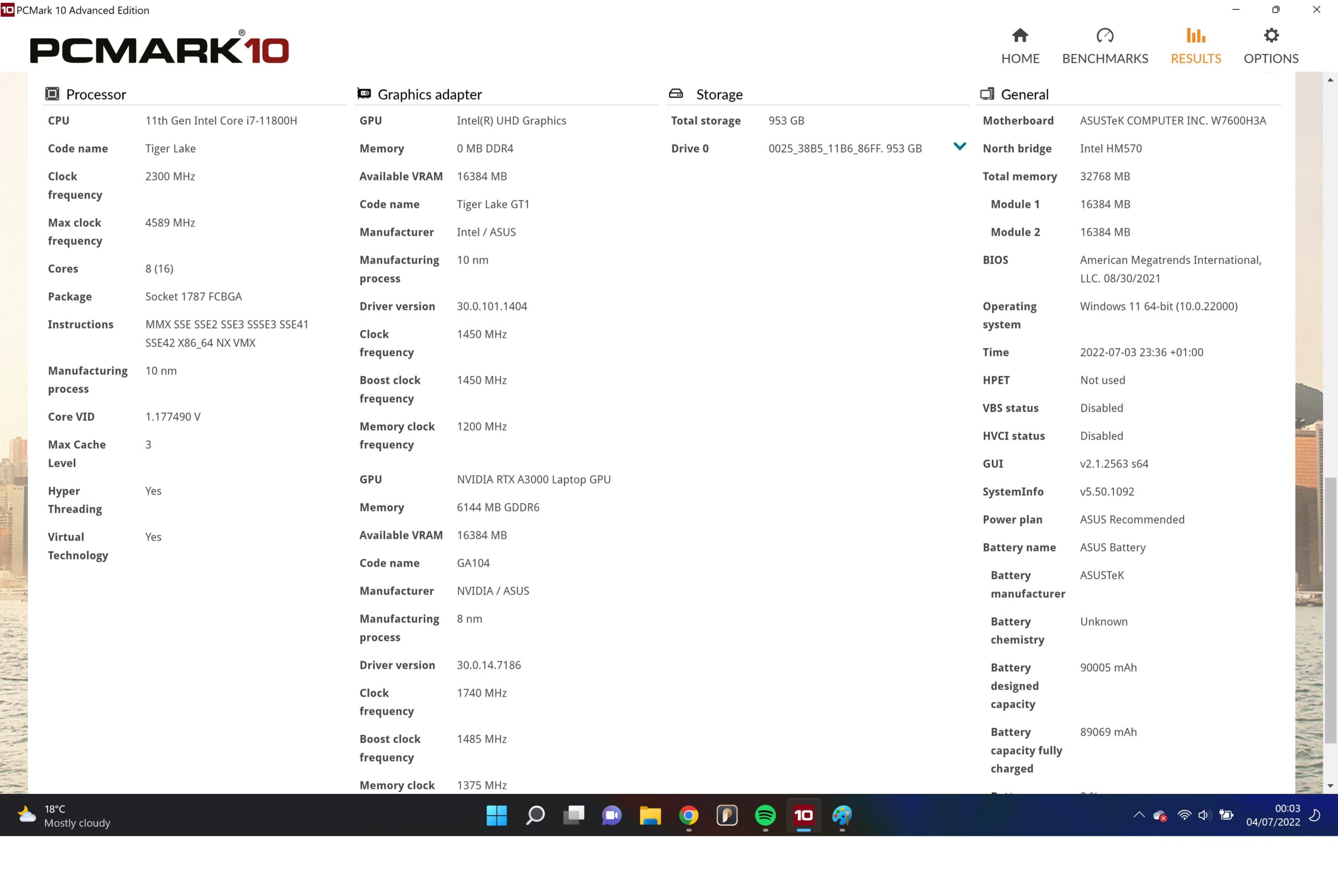The width and height of the screenshot is (1338, 896).
Task: Open Spotify from taskbar
Action: pyautogui.click(x=765, y=816)
